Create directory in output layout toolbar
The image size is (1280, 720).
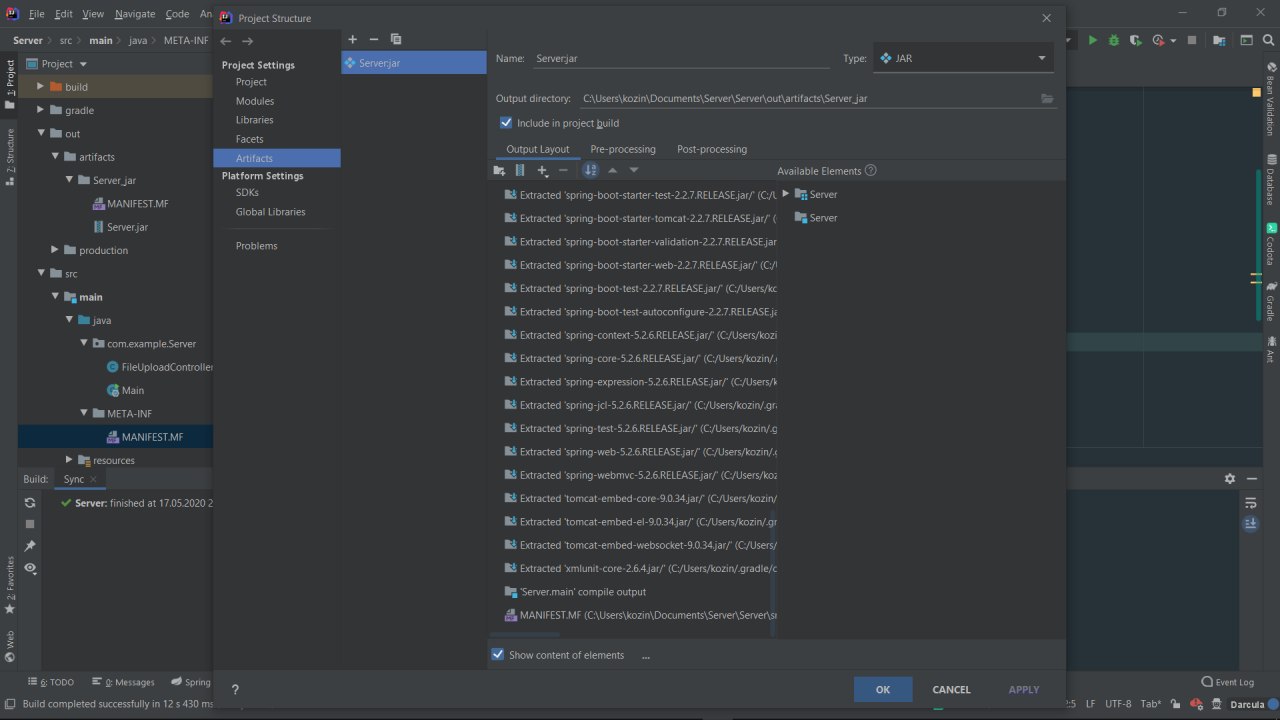[499, 170]
